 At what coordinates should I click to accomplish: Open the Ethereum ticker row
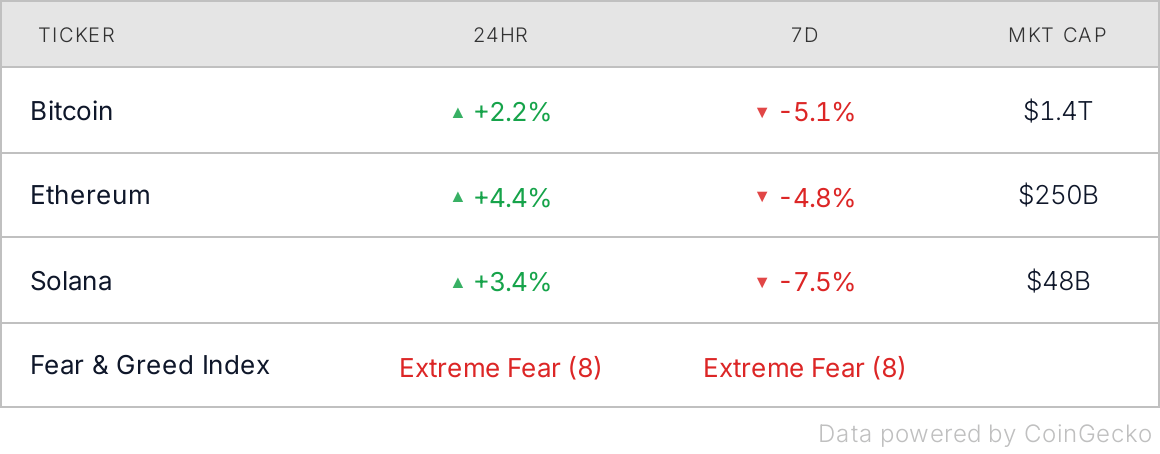(x=90, y=195)
